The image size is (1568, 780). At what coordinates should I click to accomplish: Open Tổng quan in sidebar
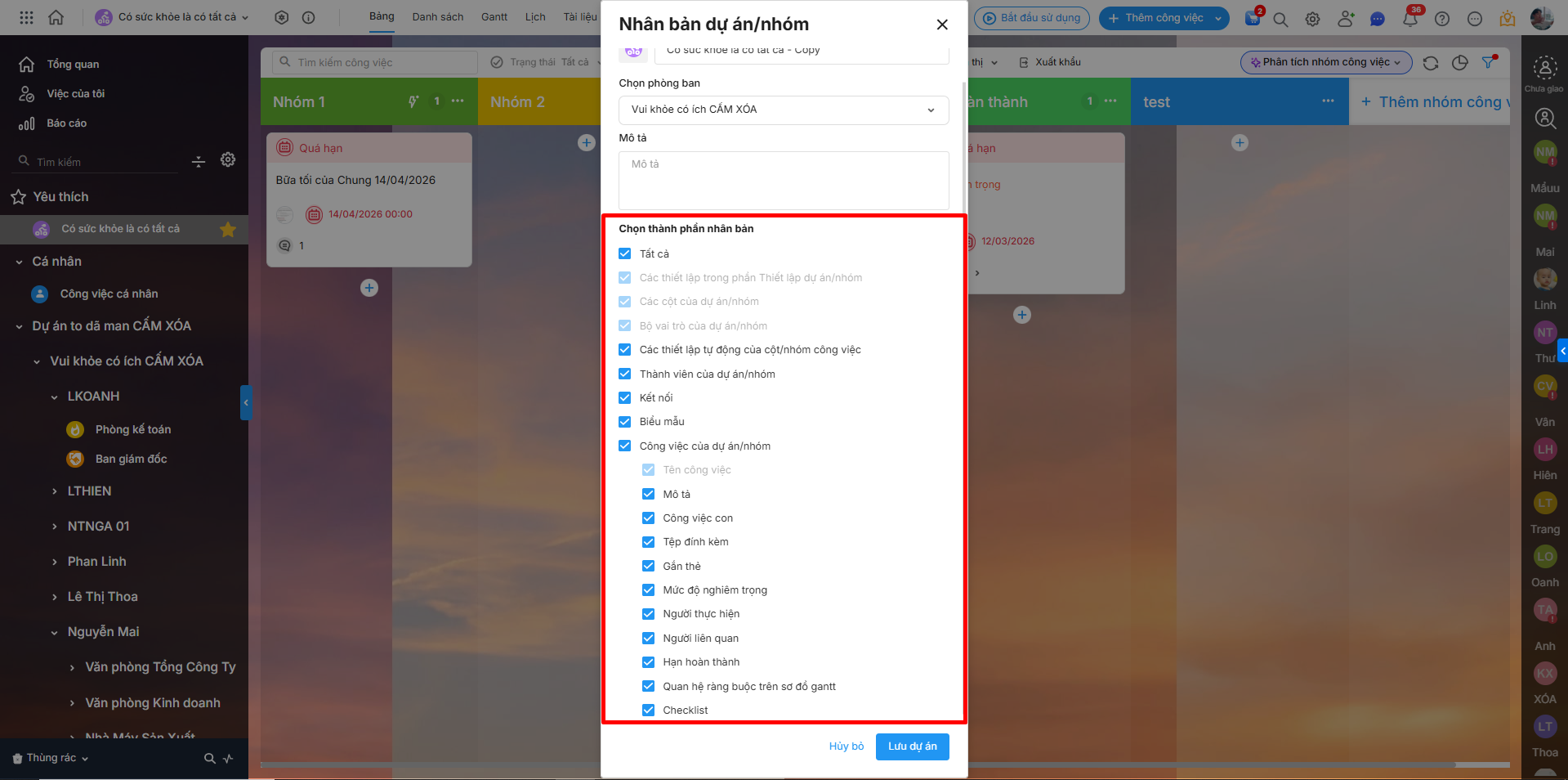pos(73,65)
